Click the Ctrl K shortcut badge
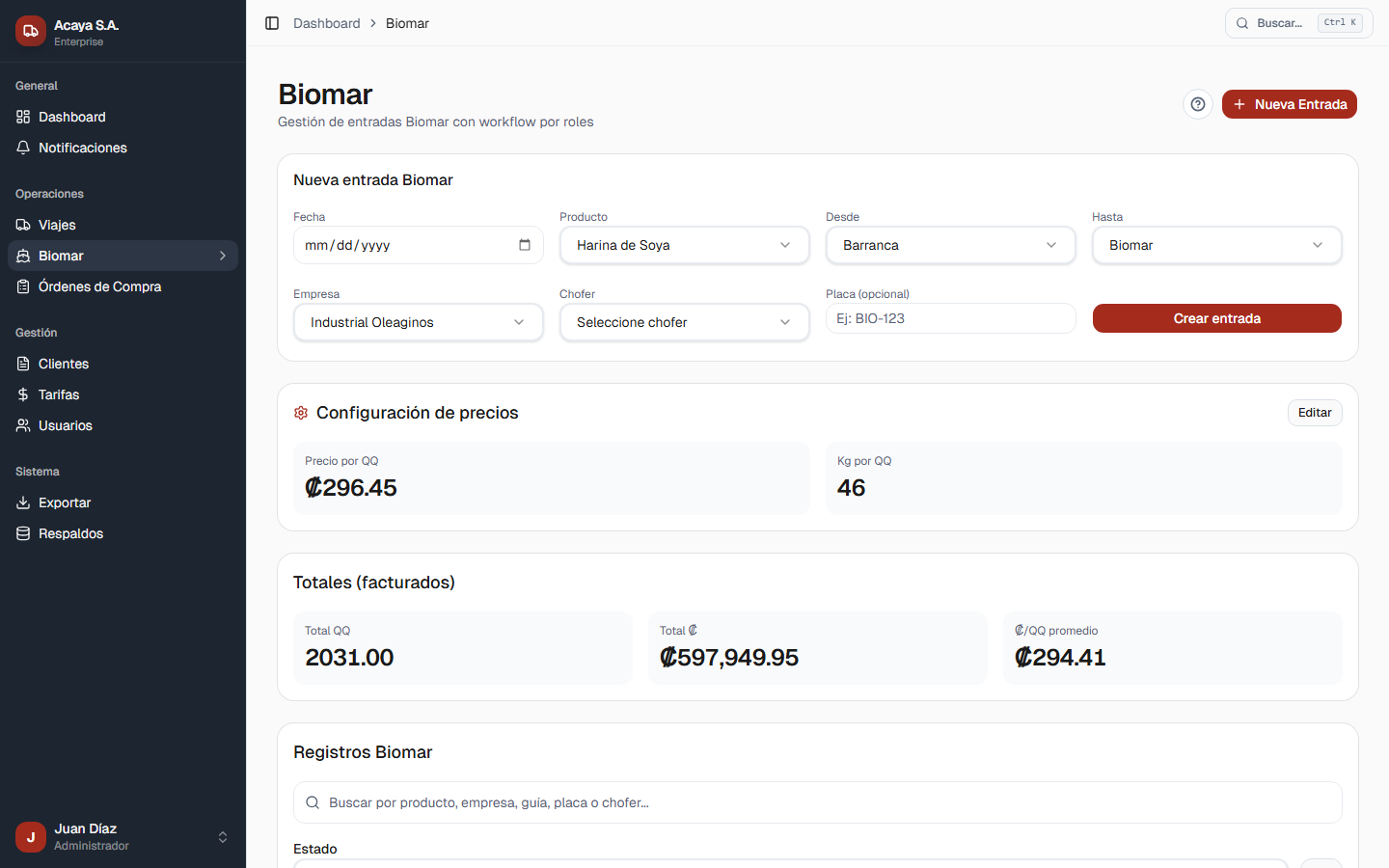Screen dimensions: 1389x868 pyautogui.click(x=1341, y=23)
